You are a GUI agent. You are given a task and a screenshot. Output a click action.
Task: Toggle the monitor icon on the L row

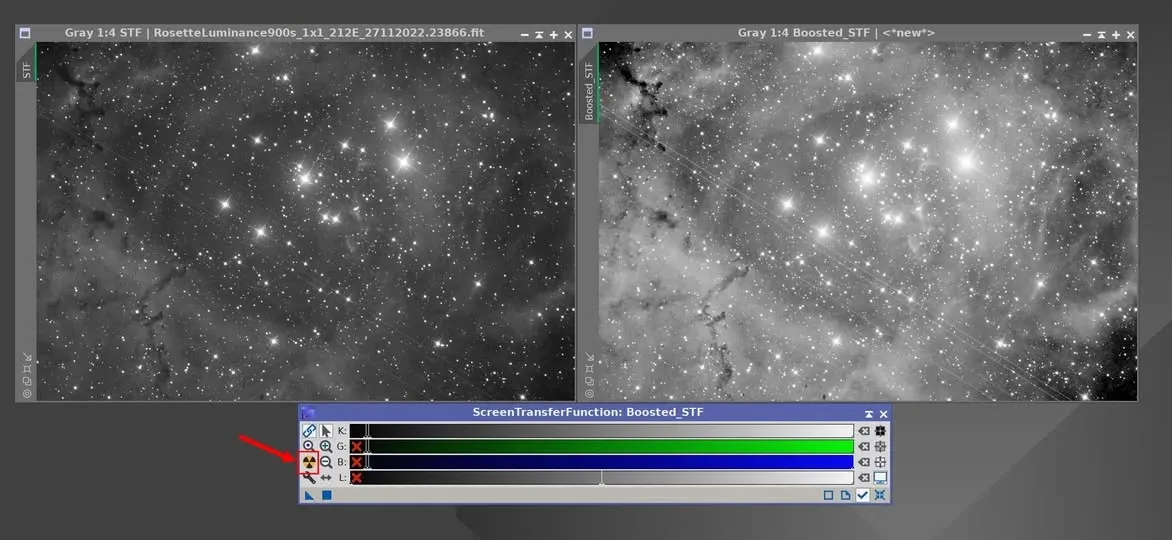(x=880, y=477)
